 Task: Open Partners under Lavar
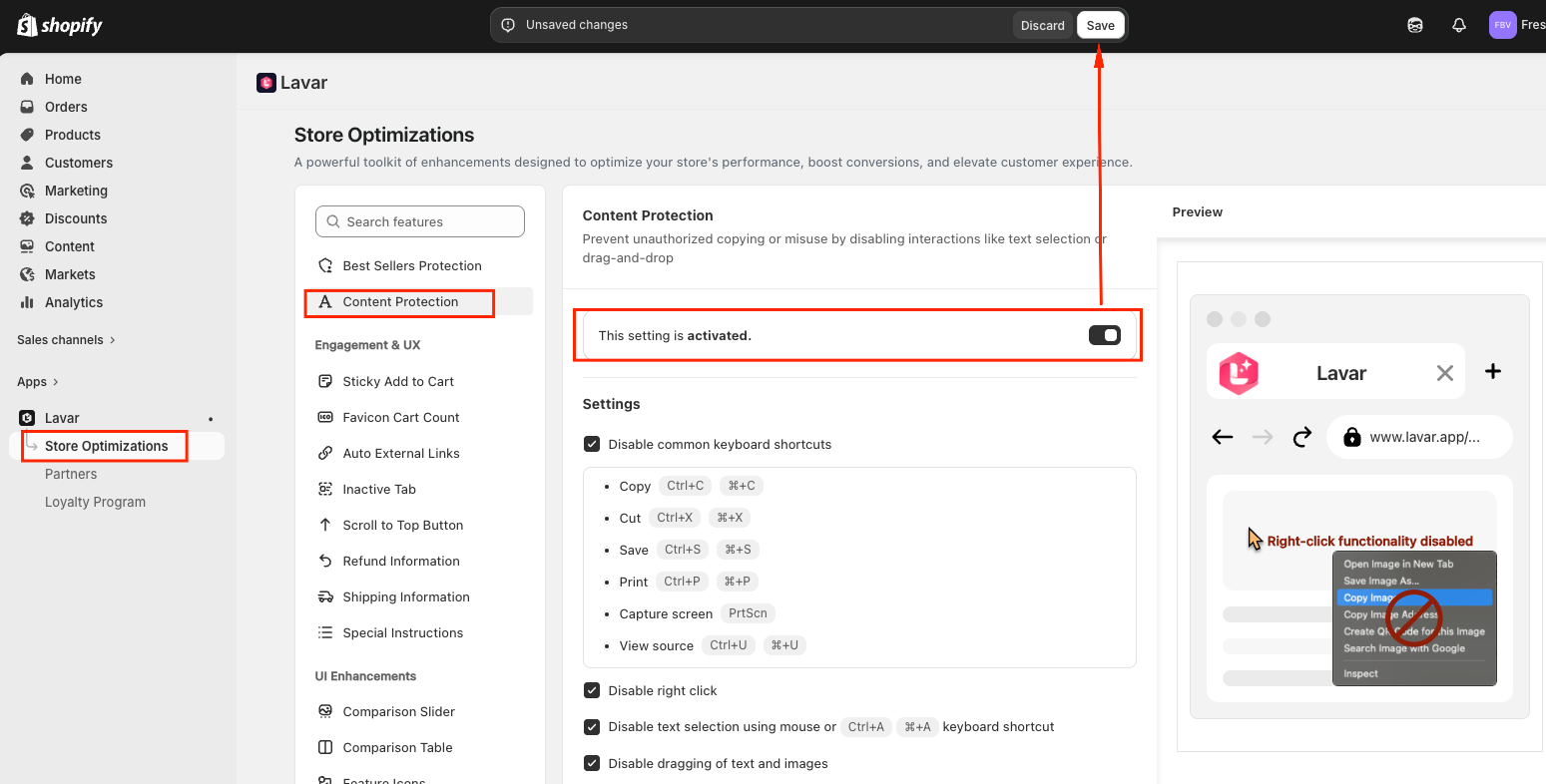pyautogui.click(x=71, y=474)
